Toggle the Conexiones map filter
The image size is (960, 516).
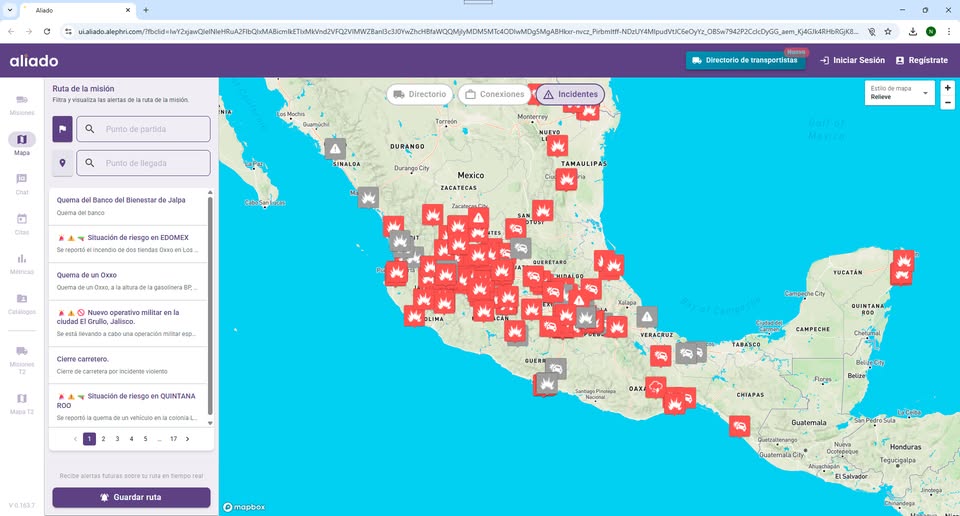coord(495,94)
